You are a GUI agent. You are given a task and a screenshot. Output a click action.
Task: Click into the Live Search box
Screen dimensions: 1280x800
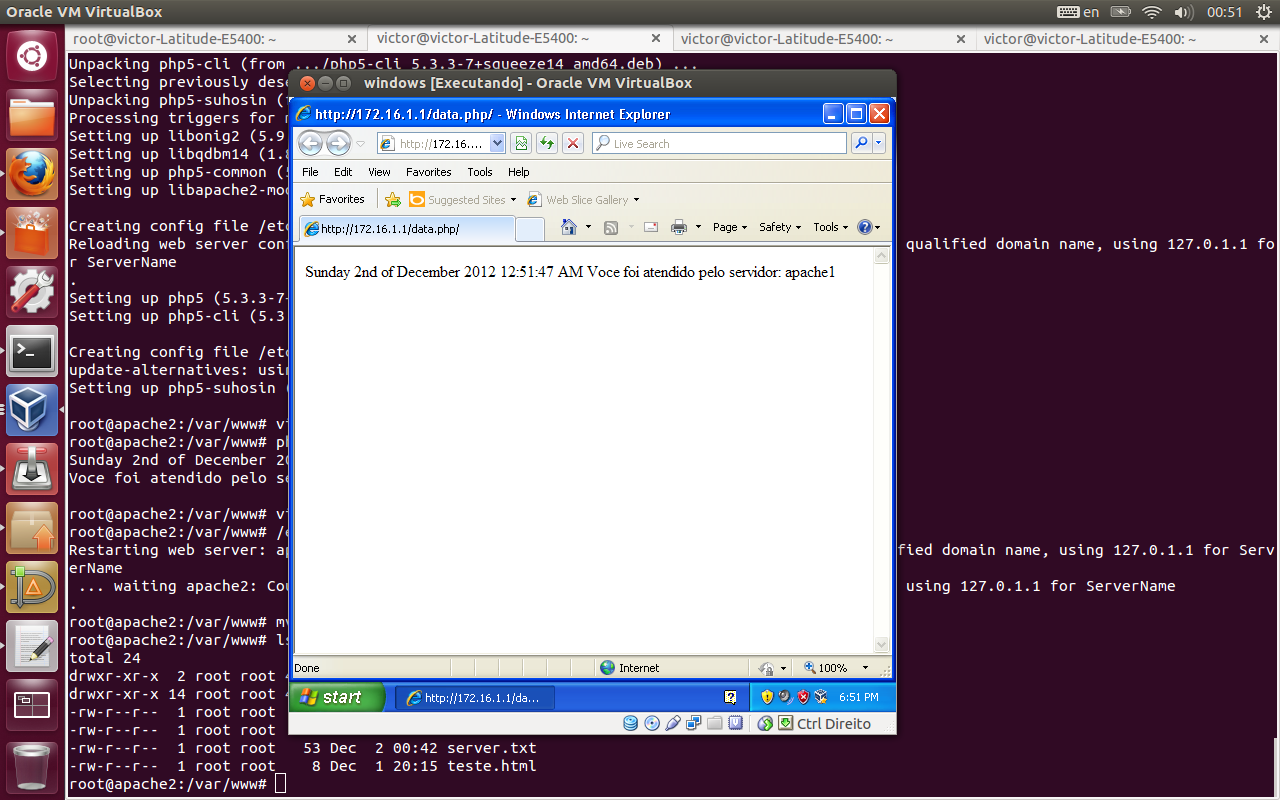point(719,144)
